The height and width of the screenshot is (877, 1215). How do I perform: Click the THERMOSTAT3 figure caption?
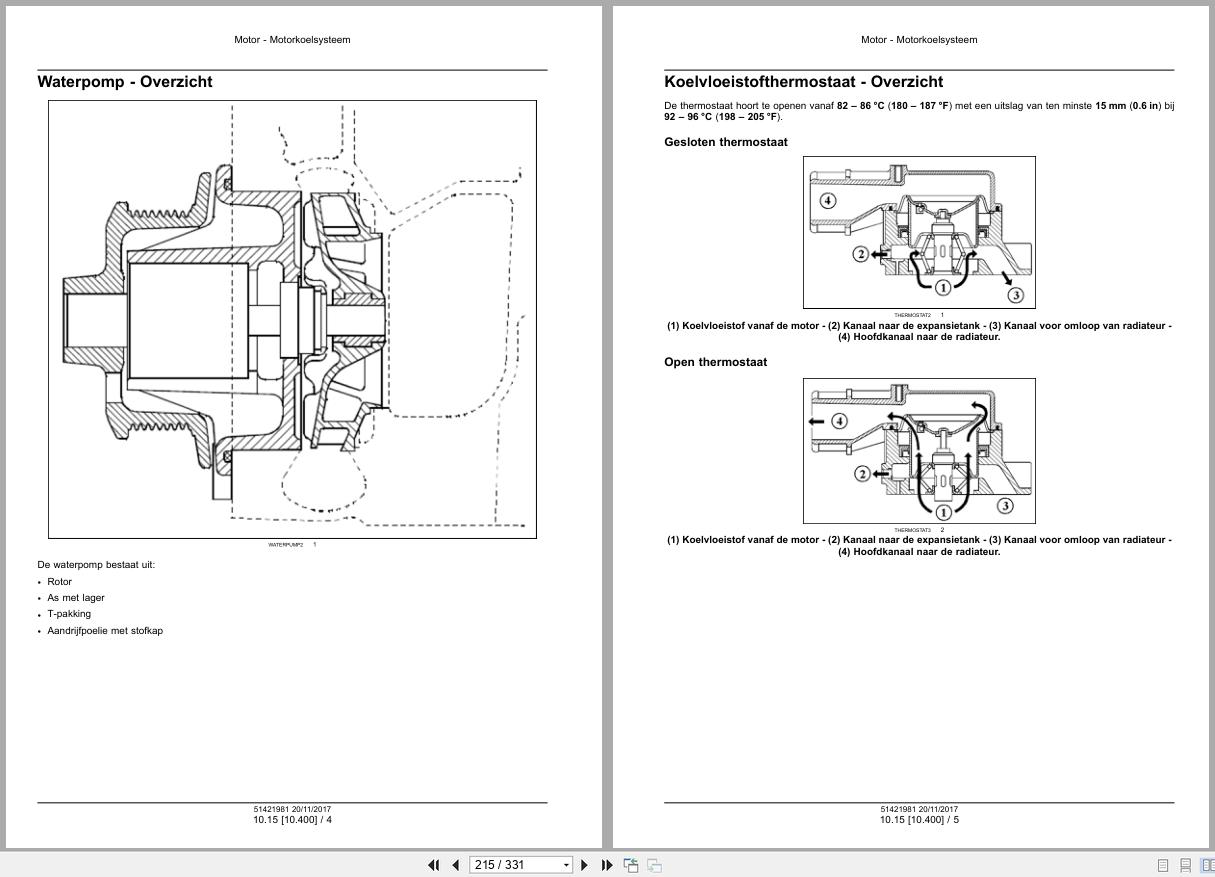coord(912,530)
